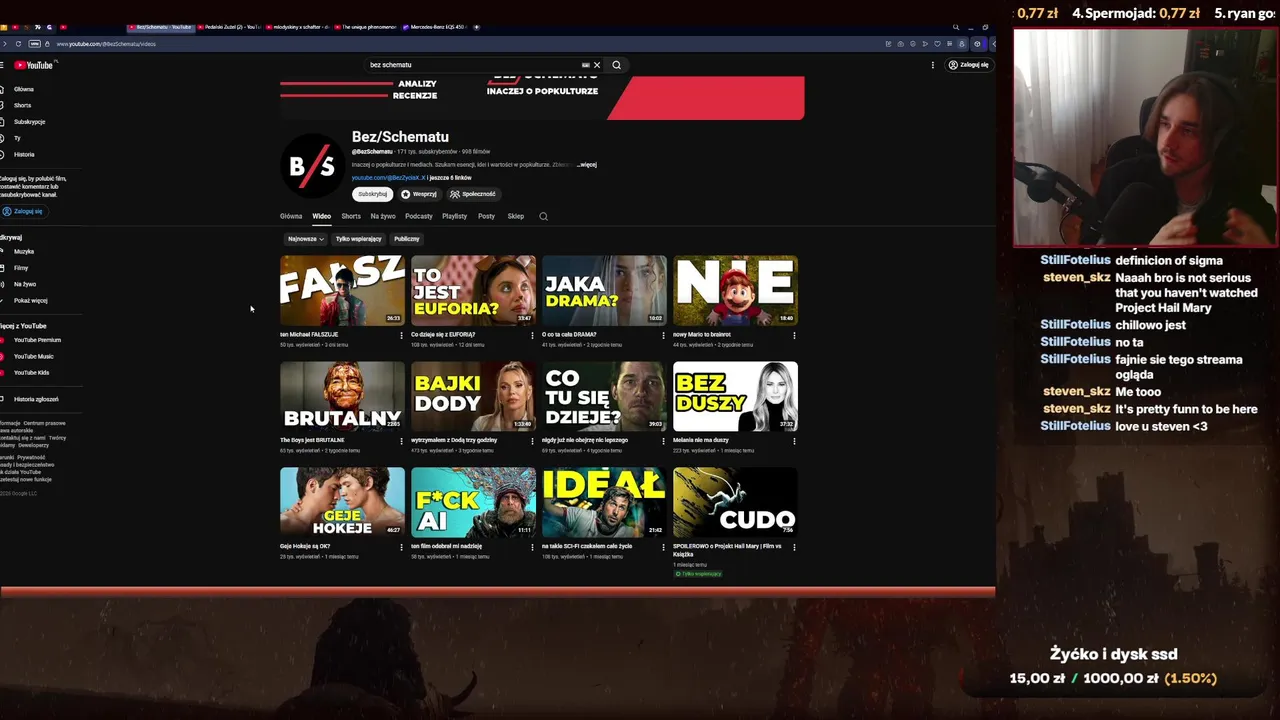This screenshot has height=720, width=1280.
Task: Click the Społeczność button
Action: point(473,194)
